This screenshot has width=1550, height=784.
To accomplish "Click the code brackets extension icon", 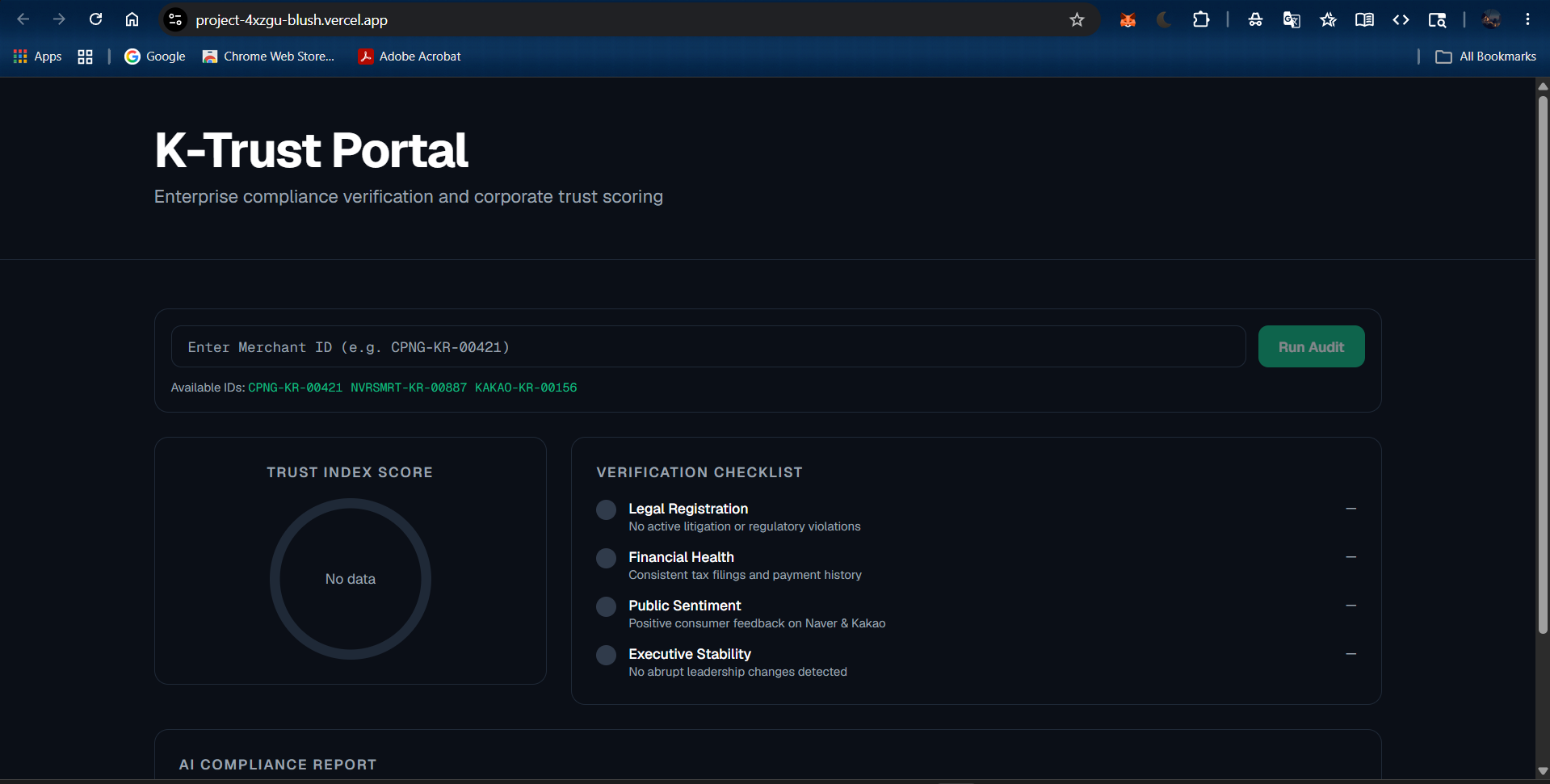I will click(1401, 19).
